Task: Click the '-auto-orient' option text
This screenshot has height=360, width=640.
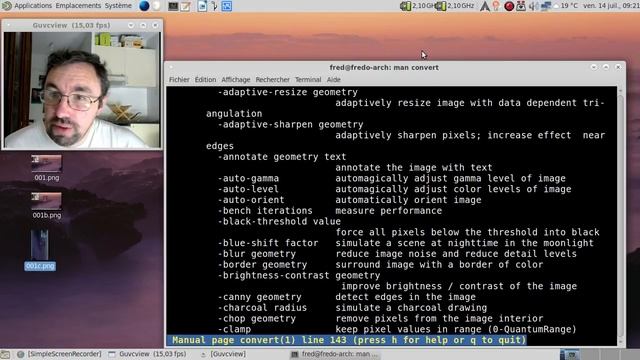Action: 251,200
